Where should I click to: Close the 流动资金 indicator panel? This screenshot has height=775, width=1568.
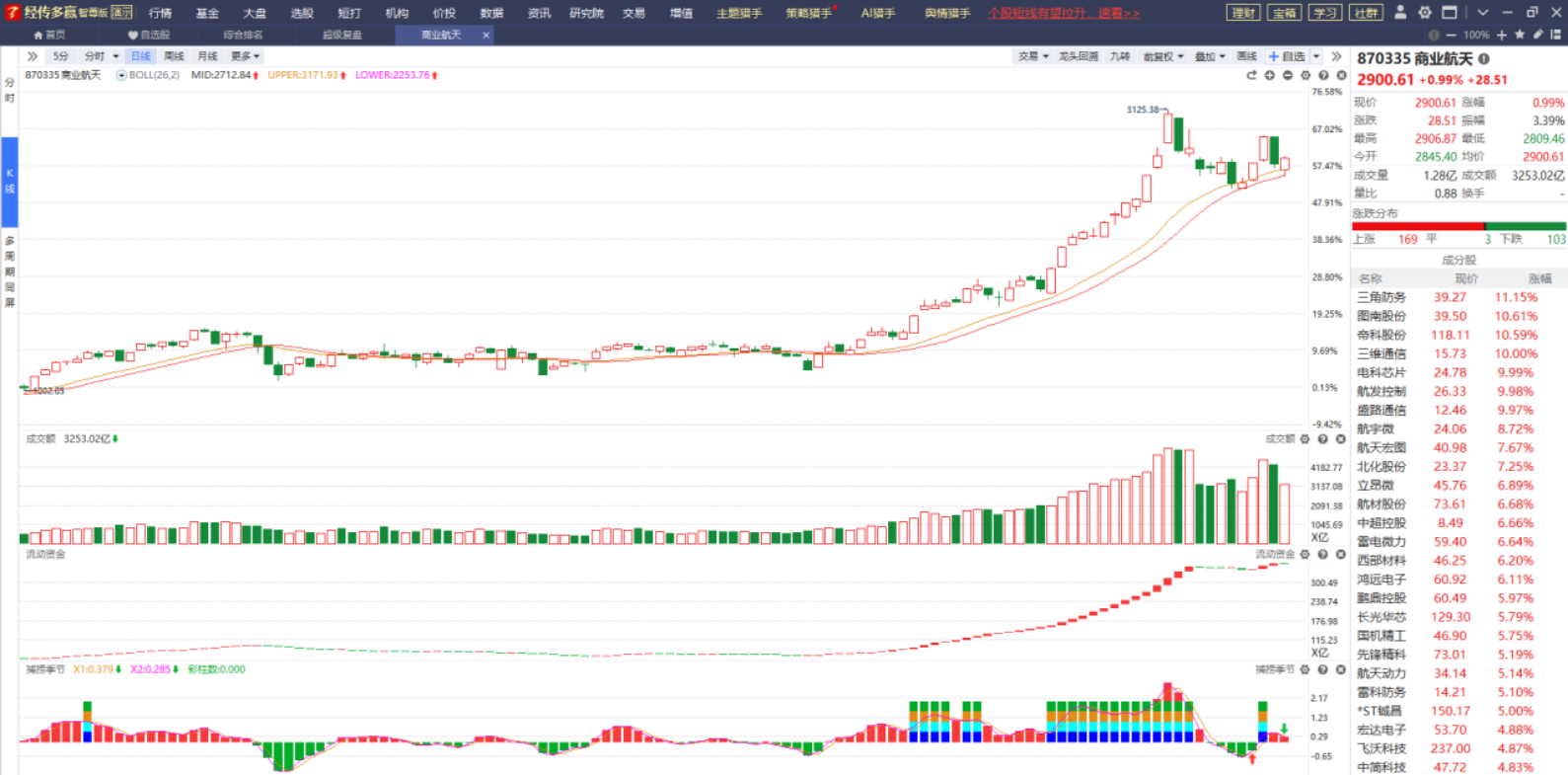coord(1340,555)
